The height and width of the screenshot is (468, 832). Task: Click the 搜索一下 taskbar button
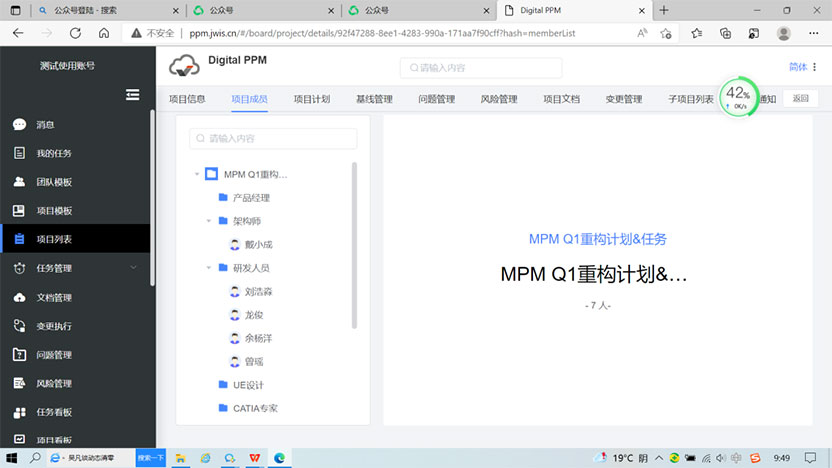coord(151,457)
